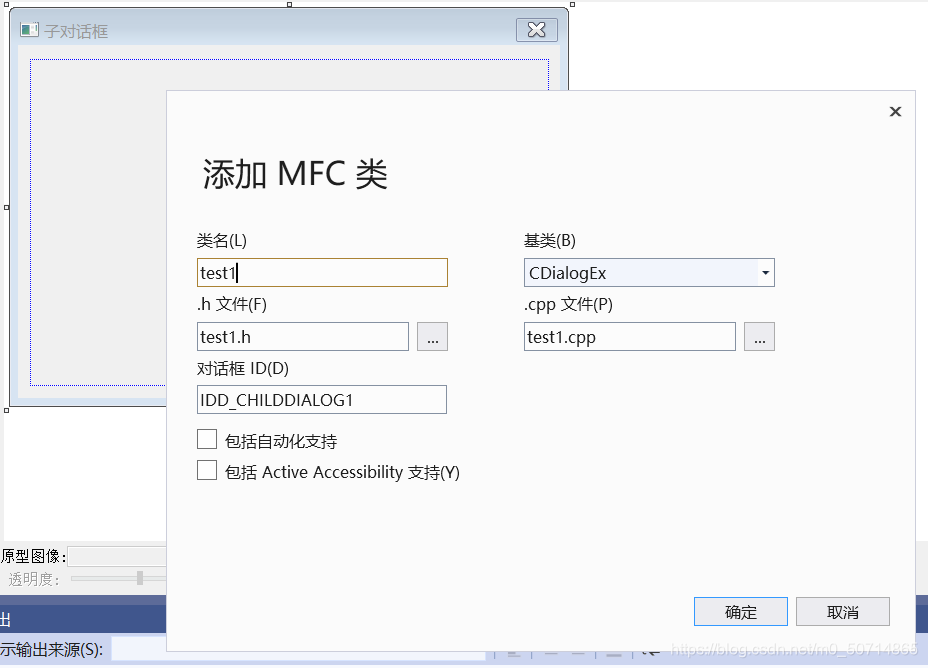Enable the 包括自动化支持 checkbox

tap(207, 440)
